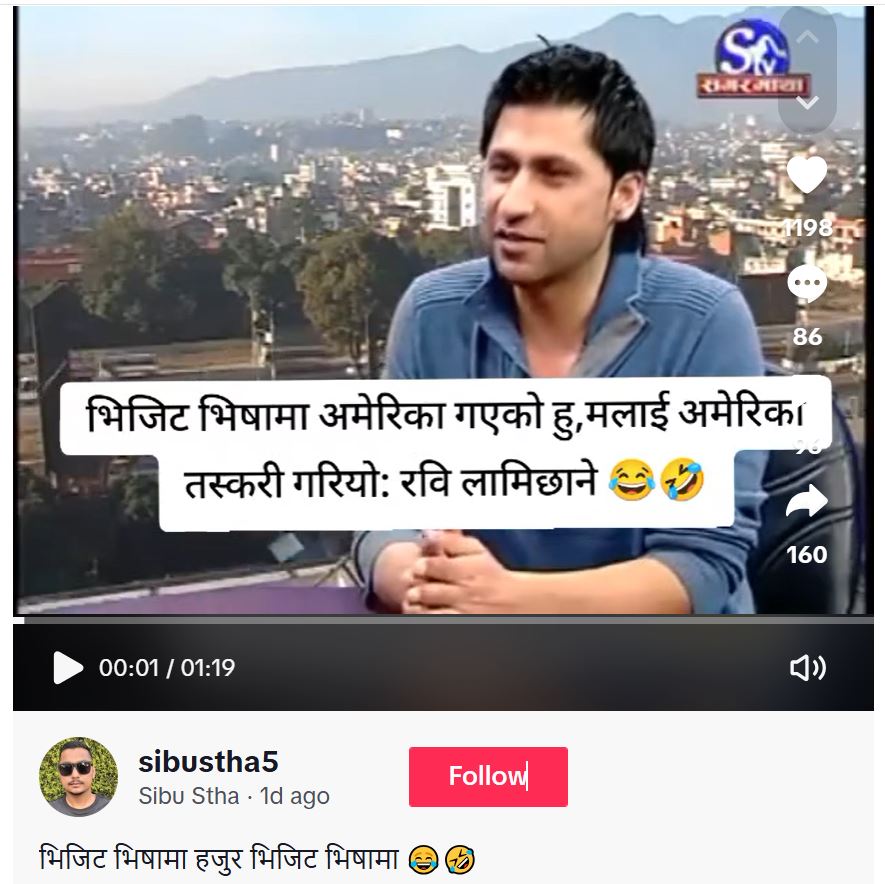The height and width of the screenshot is (884, 885).
Task: Click the 160 shares count
Action: (807, 554)
